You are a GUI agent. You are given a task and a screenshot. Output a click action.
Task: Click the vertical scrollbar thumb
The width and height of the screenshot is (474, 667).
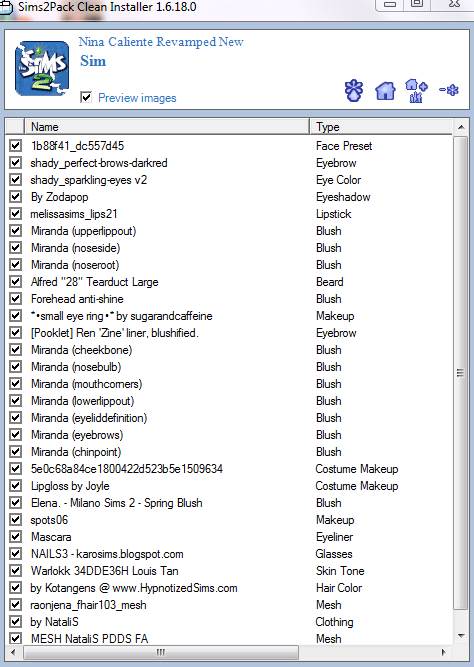pos(460,373)
